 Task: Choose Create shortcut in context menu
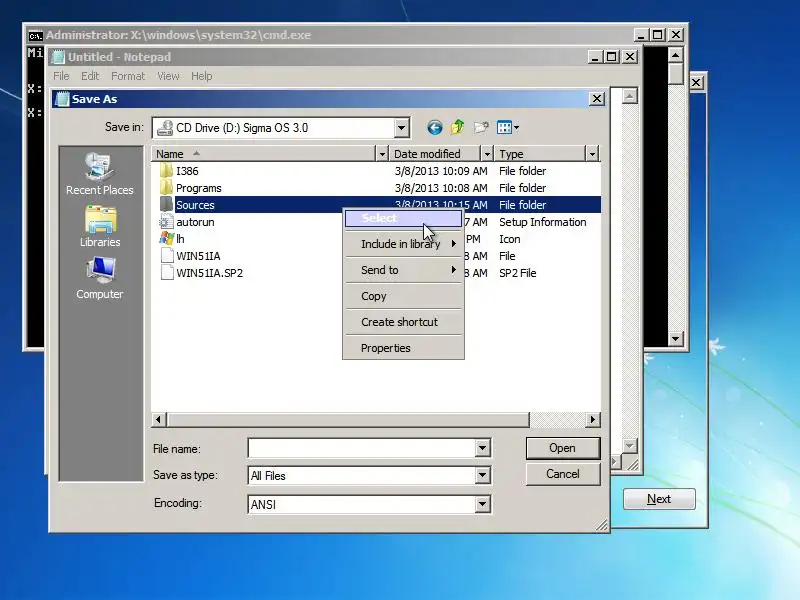tap(403, 322)
